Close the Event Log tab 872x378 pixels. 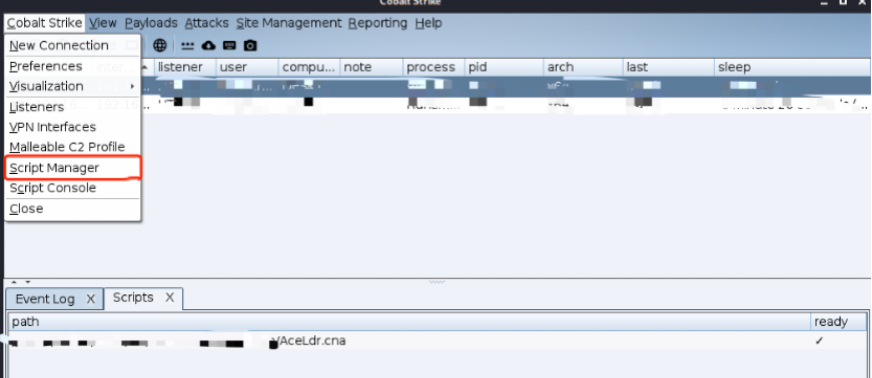[x=91, y=299]
